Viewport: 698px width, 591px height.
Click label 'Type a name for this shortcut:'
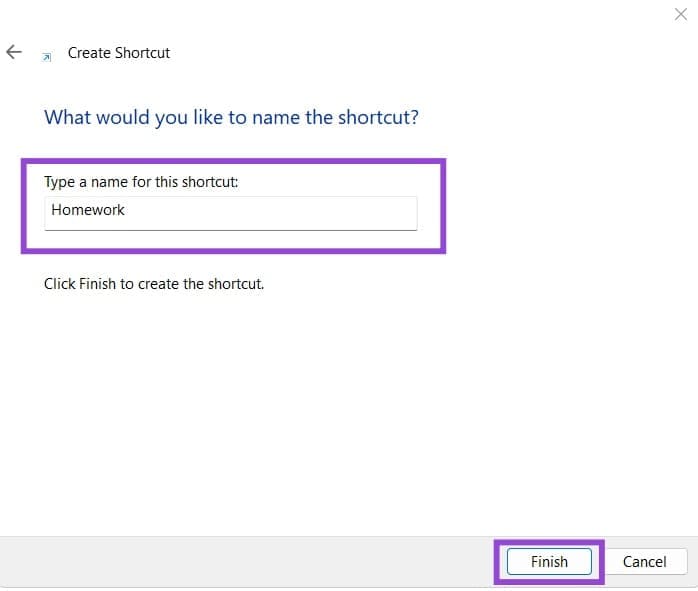pyautogui.click(x=141, y=182)
